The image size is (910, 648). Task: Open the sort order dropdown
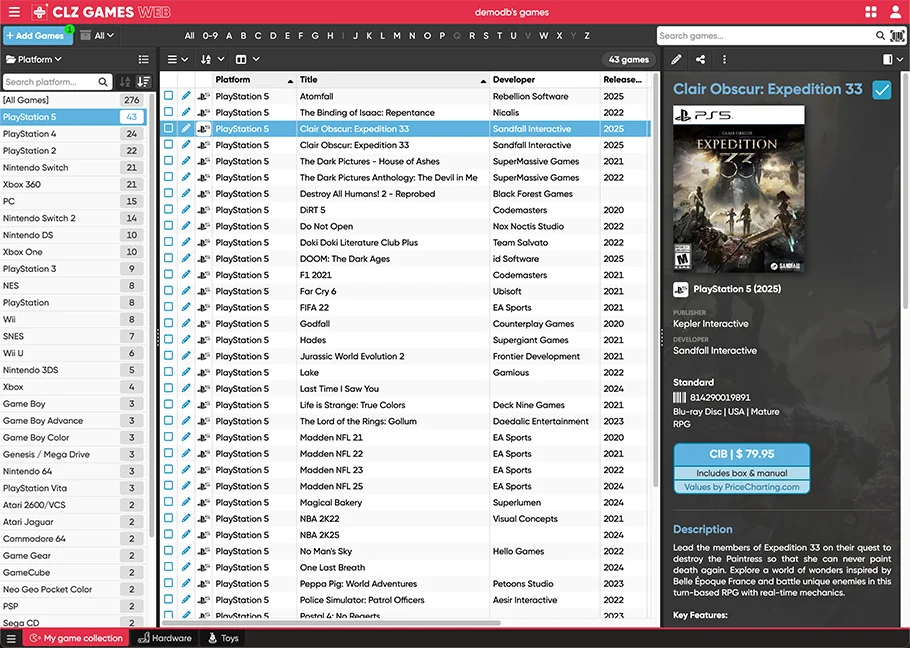click(x=212, y=59)
